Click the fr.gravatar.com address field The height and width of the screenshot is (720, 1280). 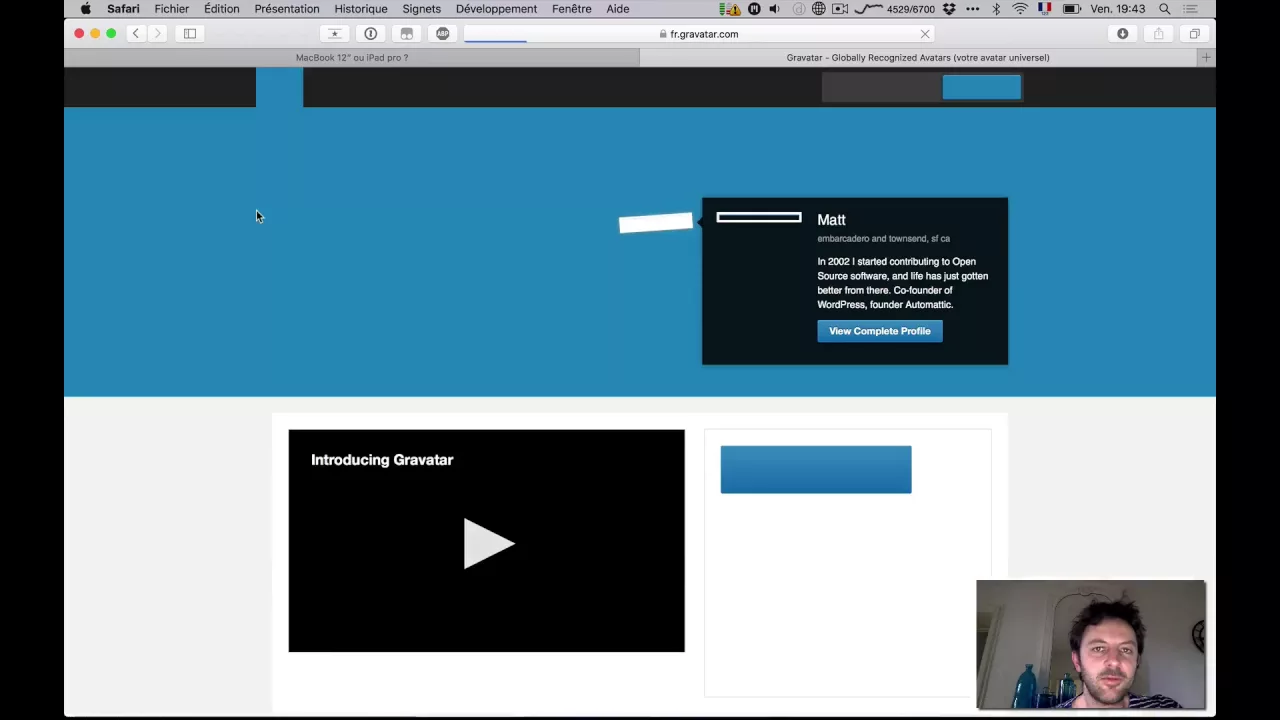pos(699,34)
